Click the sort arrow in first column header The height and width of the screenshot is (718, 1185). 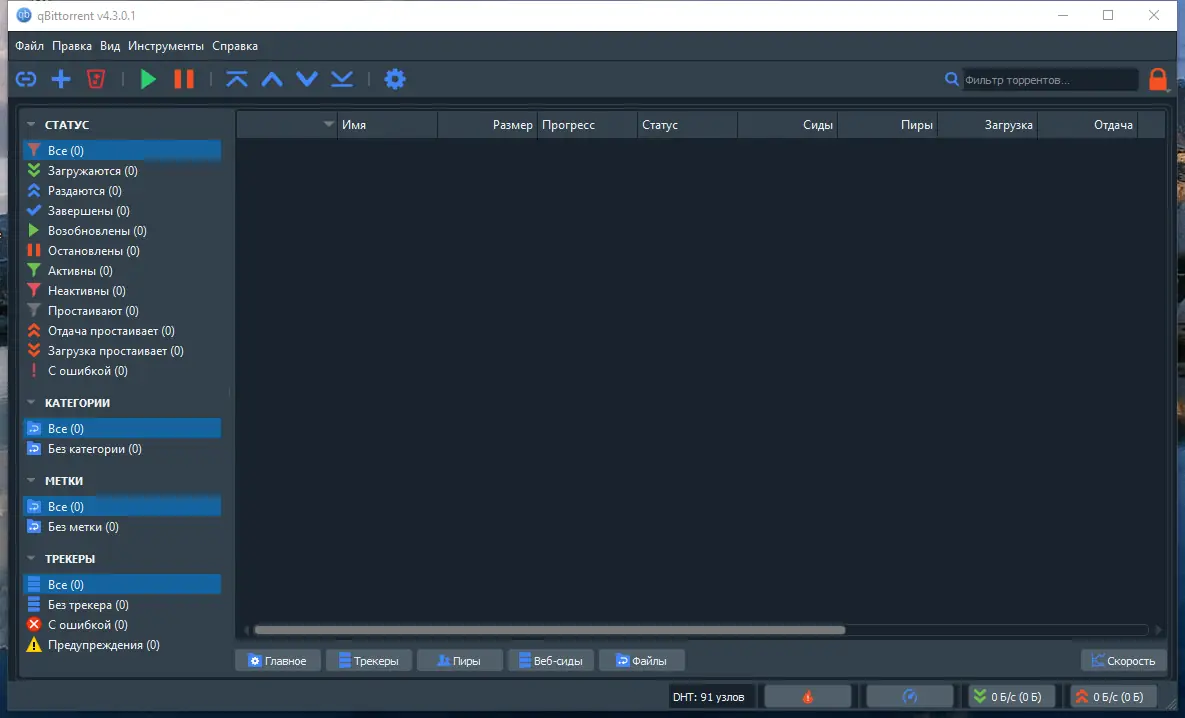328,124
